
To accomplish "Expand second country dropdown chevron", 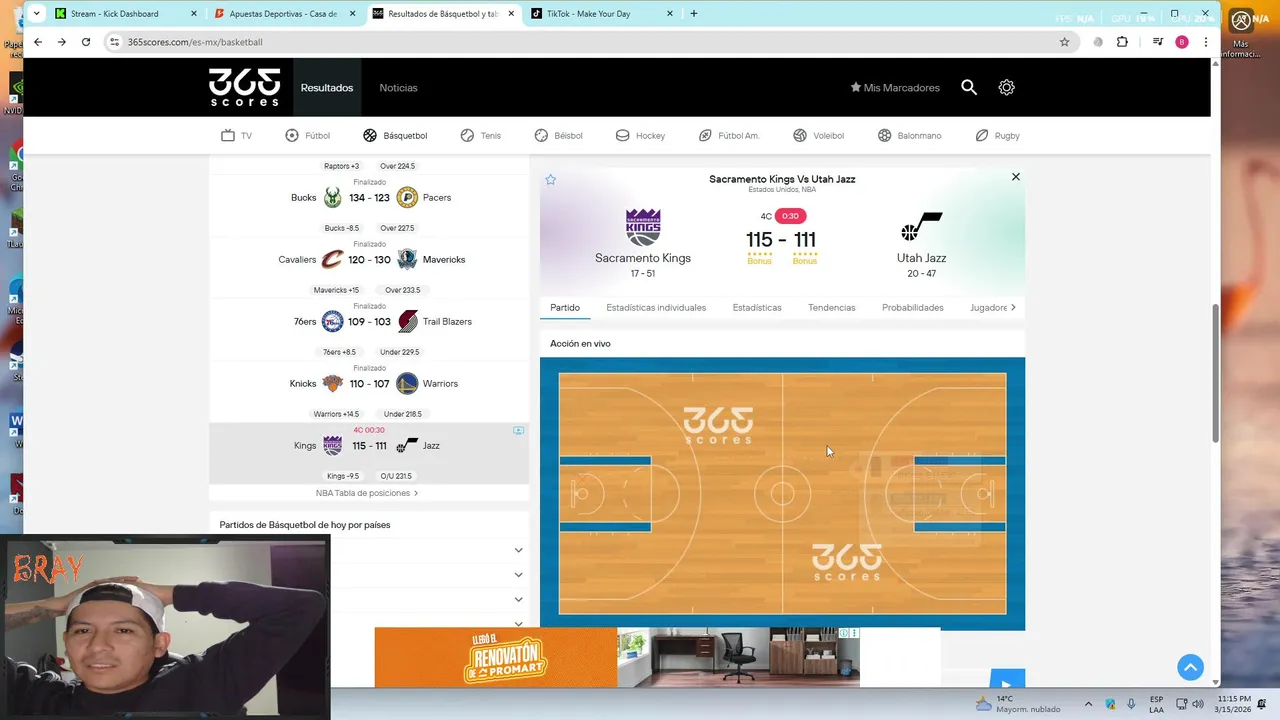I will point(518,575).
